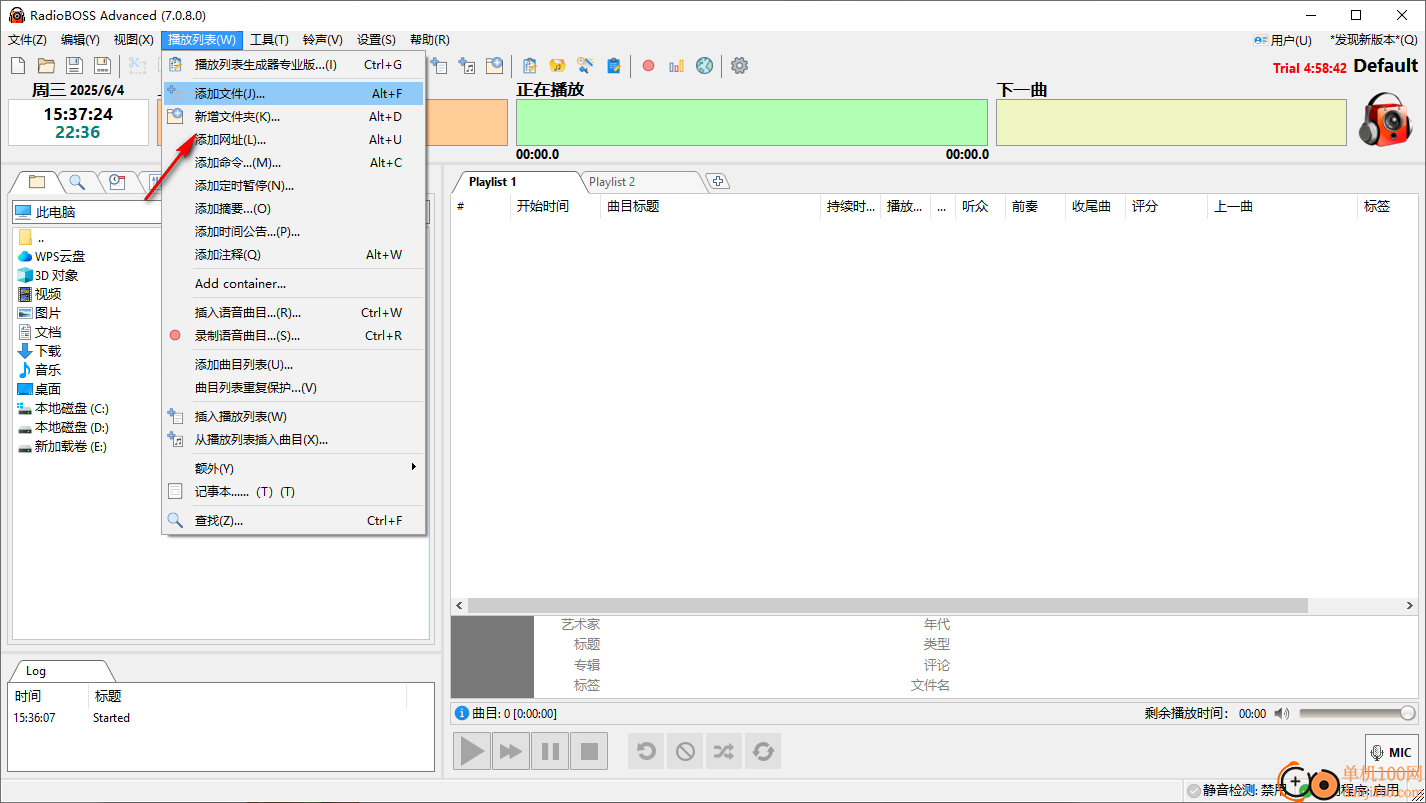Screen dimensions: 1426x803
Task: Click the save-as floppy toolbar icon
Action: [102, 66]
